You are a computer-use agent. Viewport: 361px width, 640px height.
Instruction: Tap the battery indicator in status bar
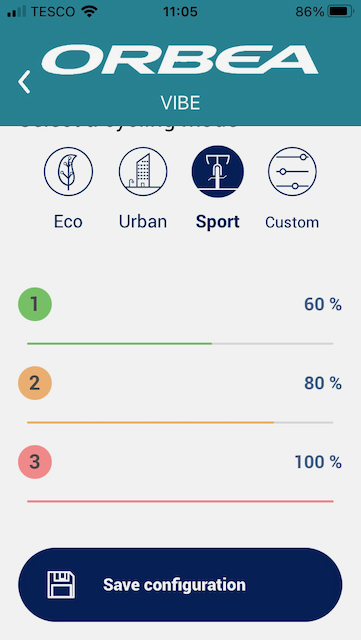click(x=341, y=11)
